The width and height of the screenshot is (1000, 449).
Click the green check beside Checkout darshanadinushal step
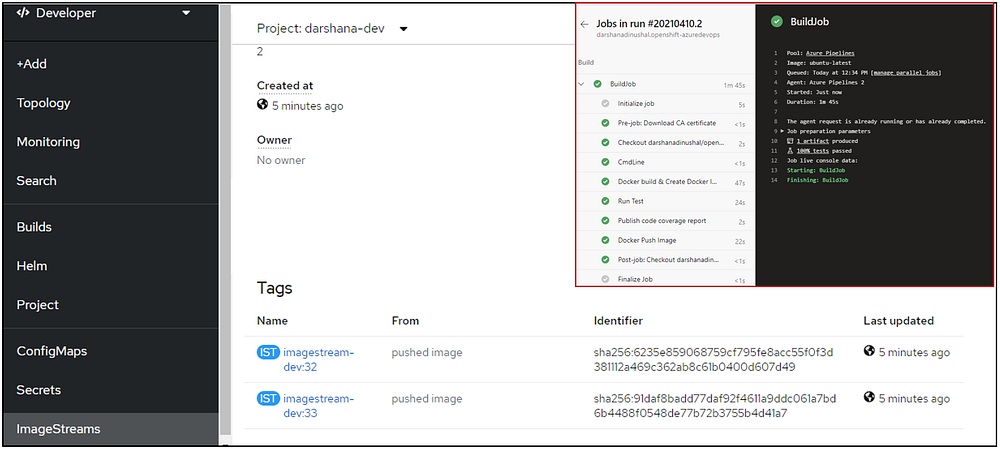click(605, 143)
